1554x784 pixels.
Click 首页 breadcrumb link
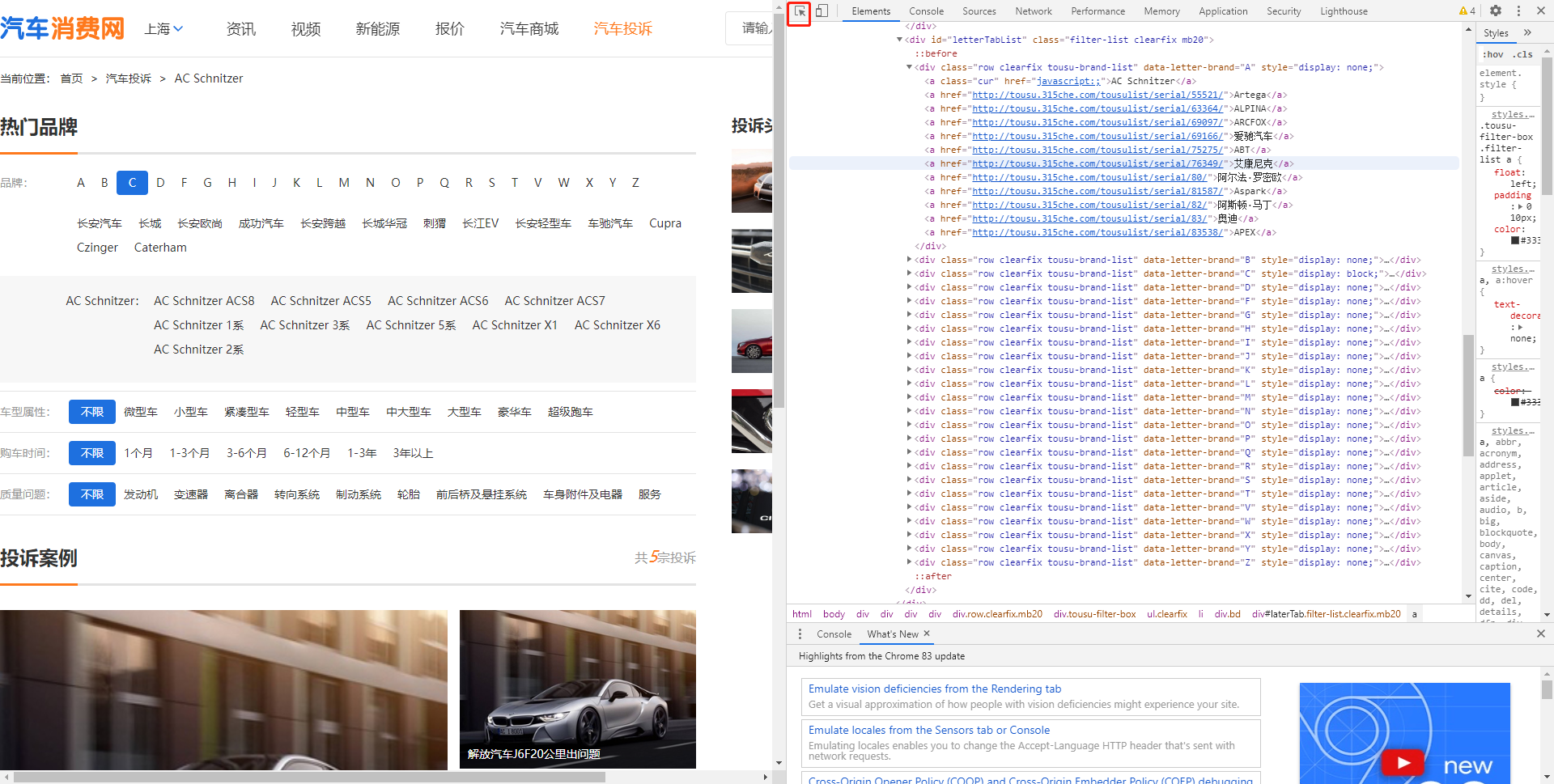coord(71,78)
